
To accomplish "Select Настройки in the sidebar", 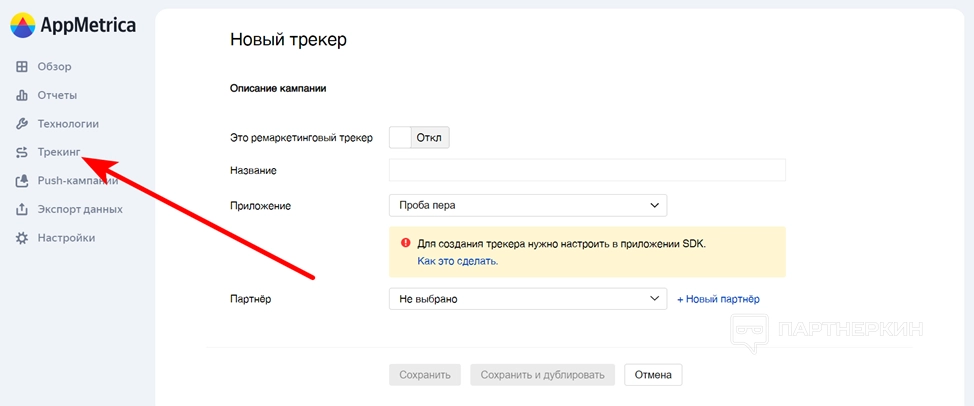I will (x=66, y=238).
